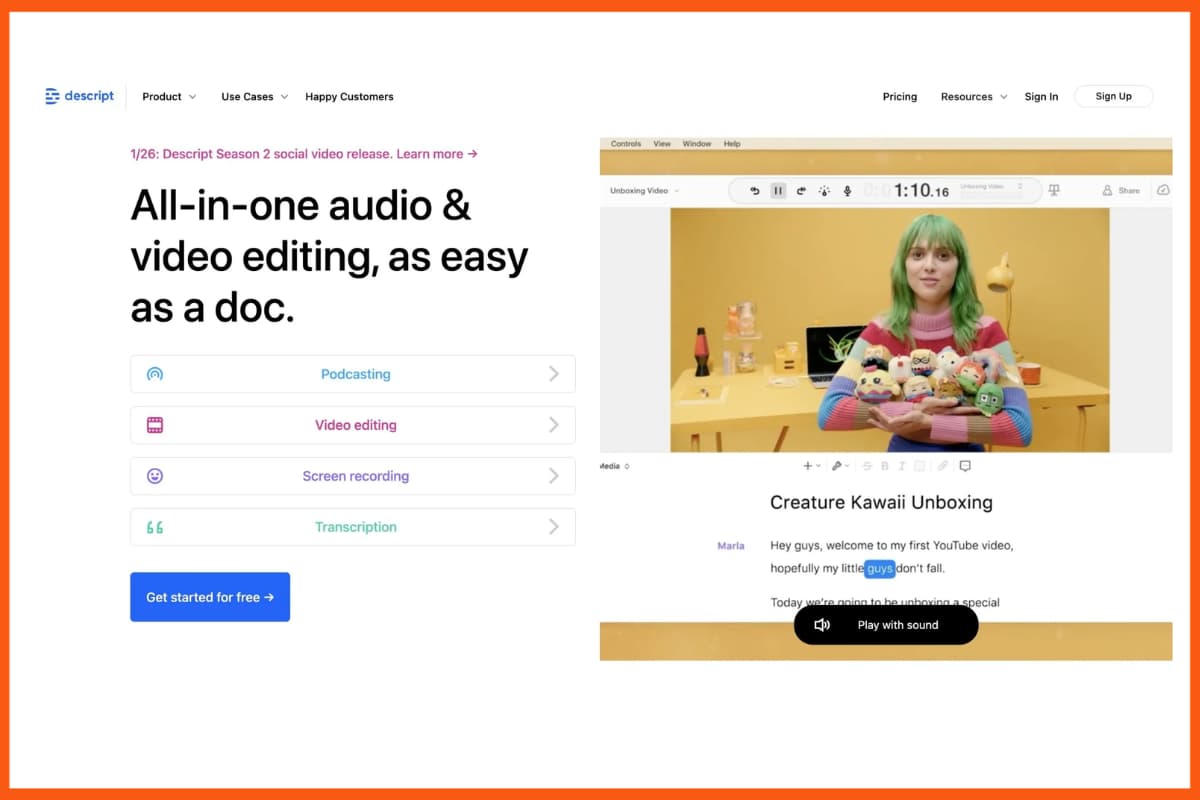
Task: Click the cloud sync icon at top right
Action: 1163,189
